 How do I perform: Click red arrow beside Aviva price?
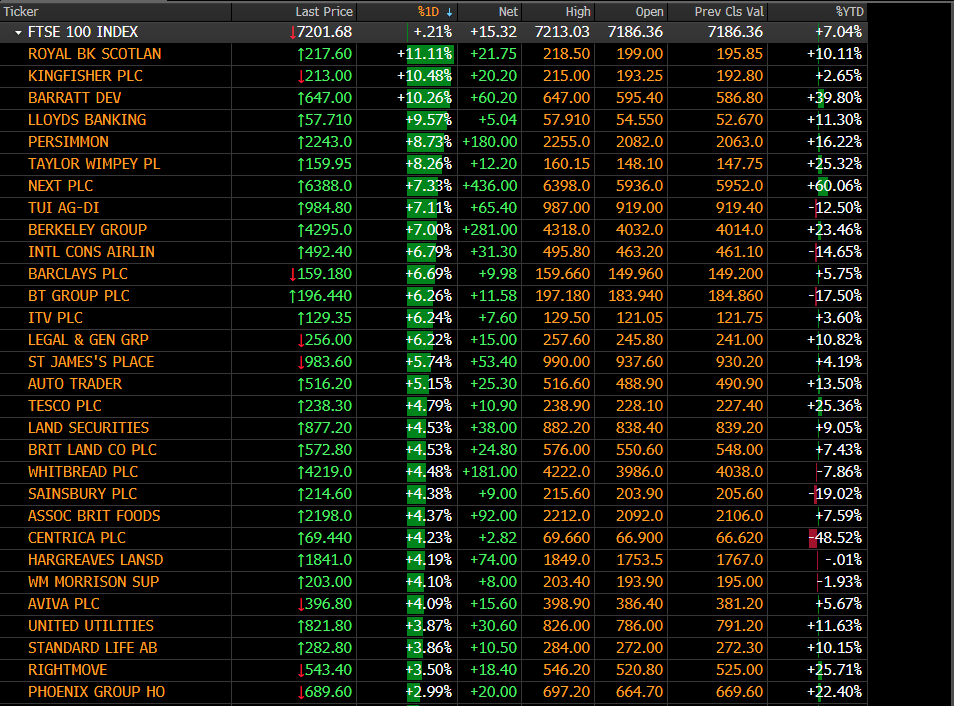point(301,604)
